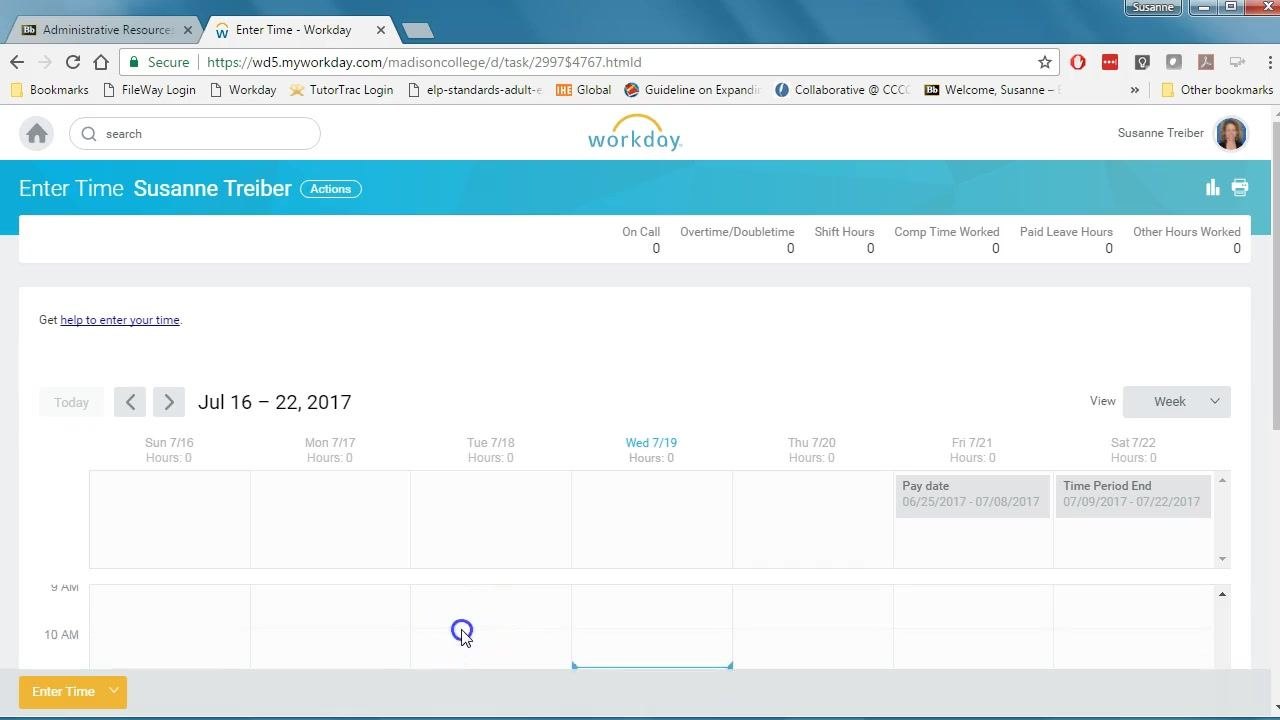Click the Susanne Treiber name at top right

[x=1160, y=133]
